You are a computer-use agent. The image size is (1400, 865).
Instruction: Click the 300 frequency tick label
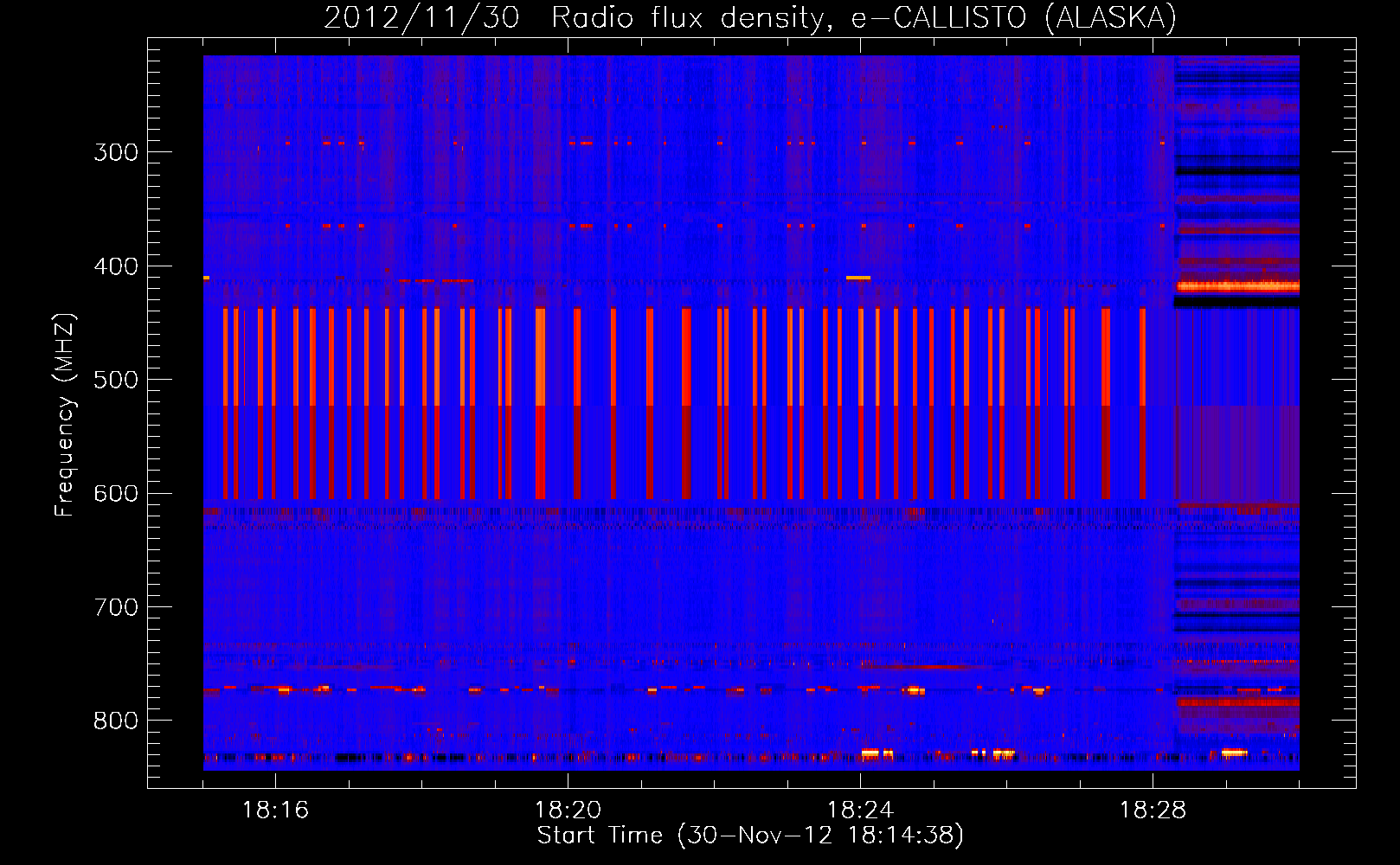pyautogui.click(x=116, y=152)
